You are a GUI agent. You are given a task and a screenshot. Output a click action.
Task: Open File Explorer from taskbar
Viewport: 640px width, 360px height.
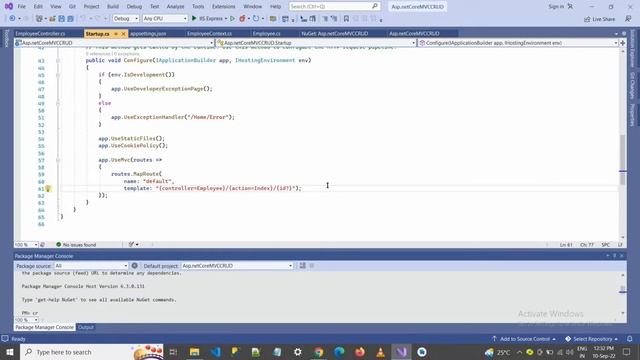click(194, 352)
